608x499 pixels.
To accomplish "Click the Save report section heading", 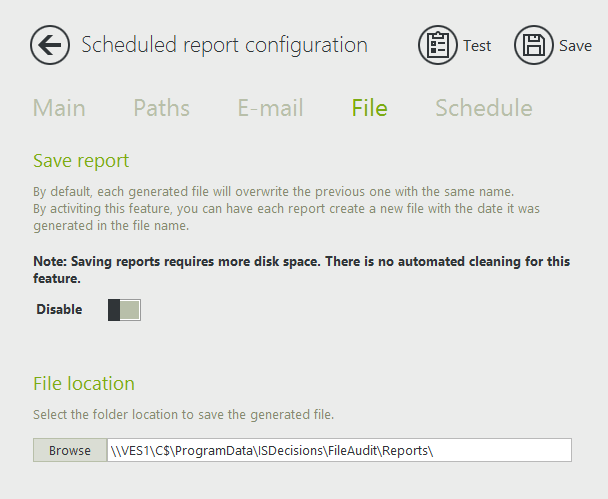I will [81, 160].
